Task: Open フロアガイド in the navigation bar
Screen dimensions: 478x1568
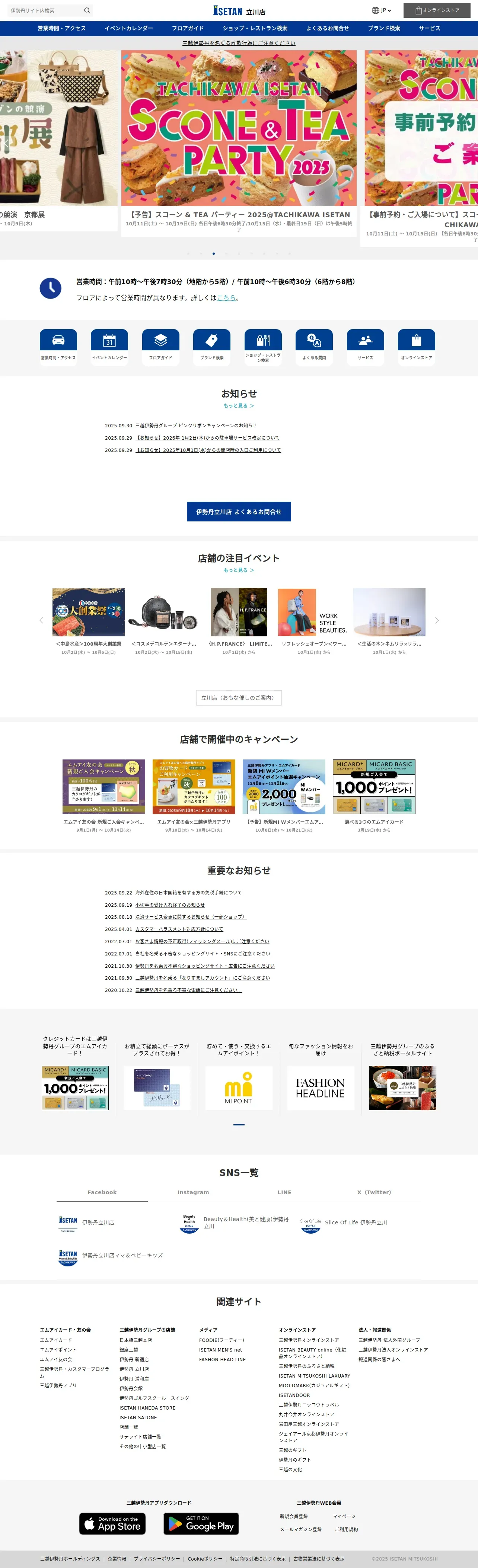Action: point(188,28)
